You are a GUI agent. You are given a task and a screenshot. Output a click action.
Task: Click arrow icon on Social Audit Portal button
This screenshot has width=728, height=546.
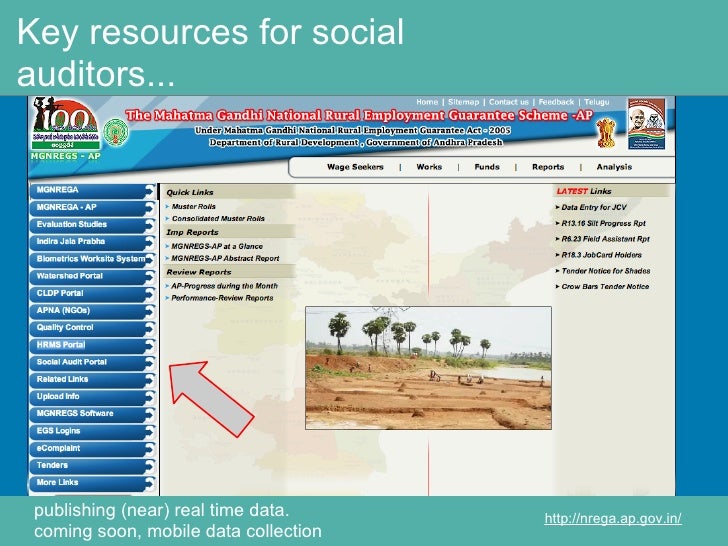149,363
